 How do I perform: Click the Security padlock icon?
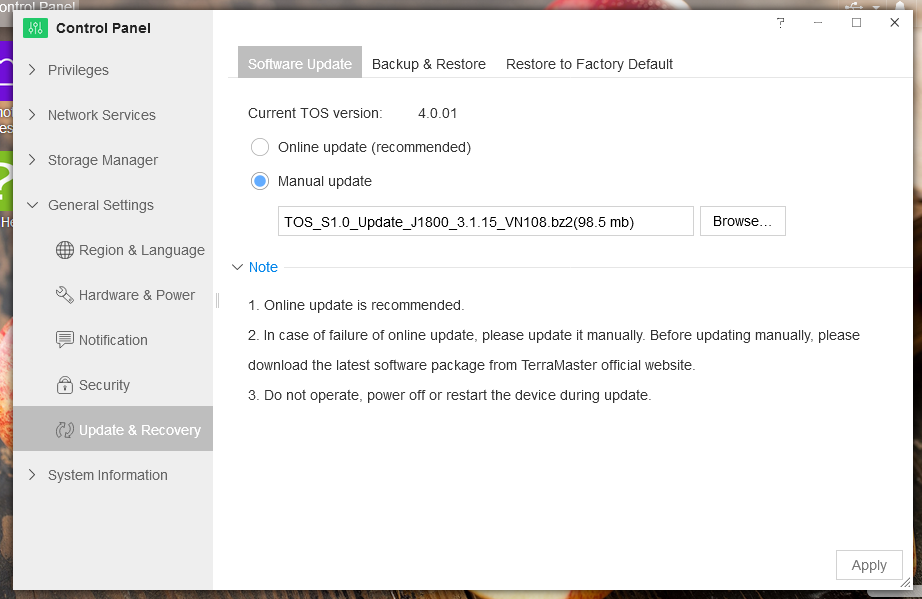[x=65, y=385]
